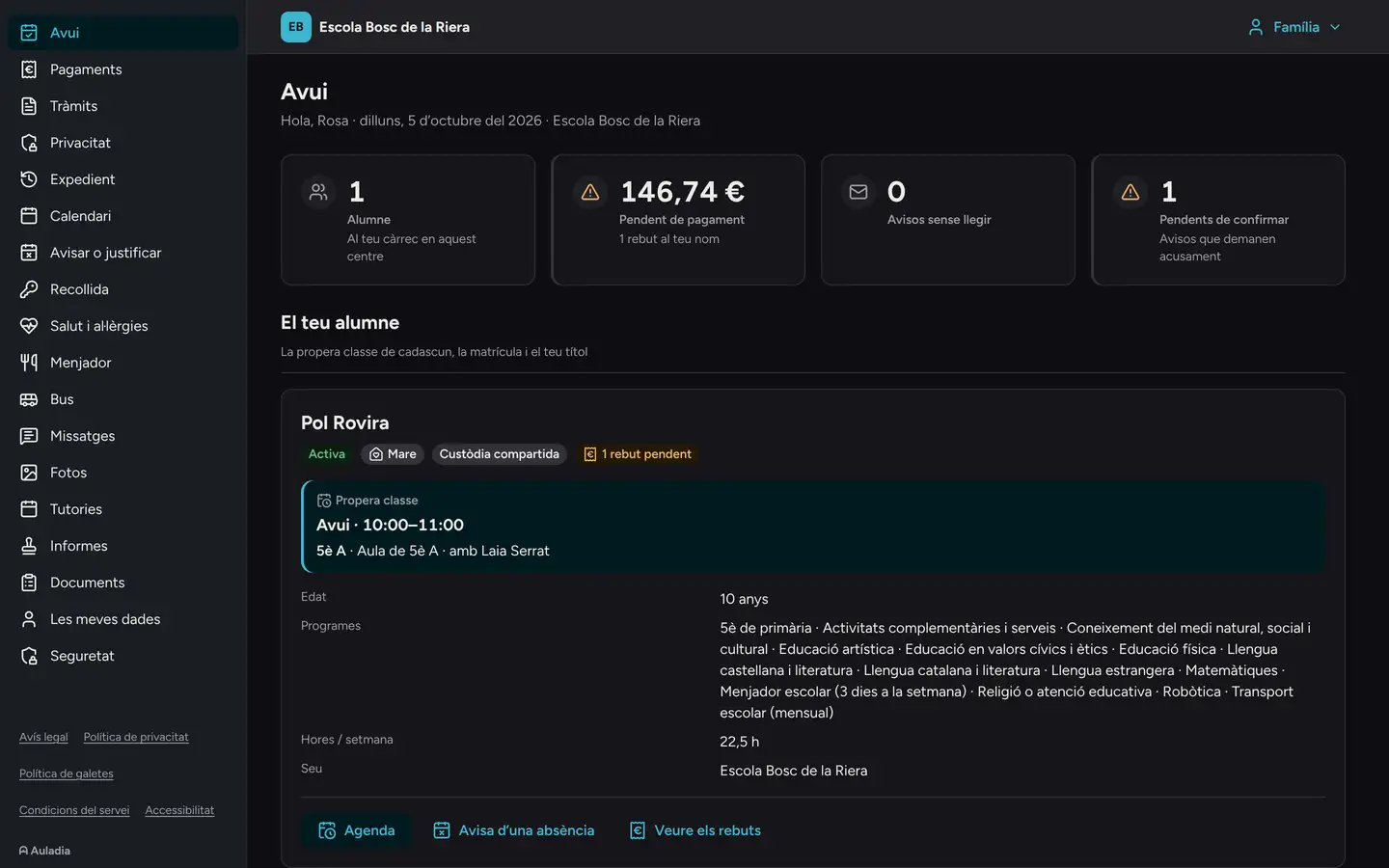This screenshot has height=868, width=1389.
Task: Click the EB school logo badge
Action: click(x=296, y=27)
